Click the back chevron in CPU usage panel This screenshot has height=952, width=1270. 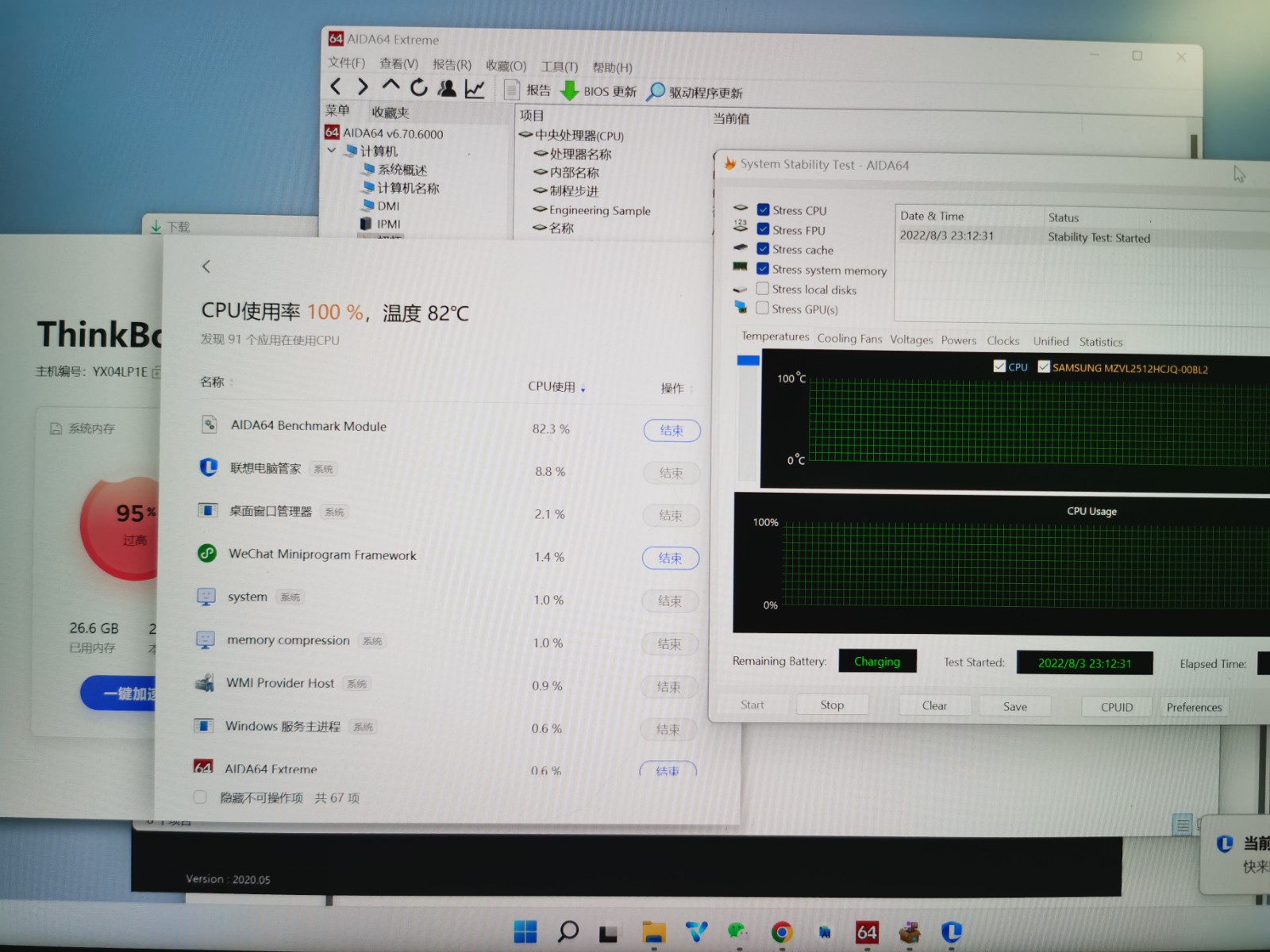(x=206, y=267)
